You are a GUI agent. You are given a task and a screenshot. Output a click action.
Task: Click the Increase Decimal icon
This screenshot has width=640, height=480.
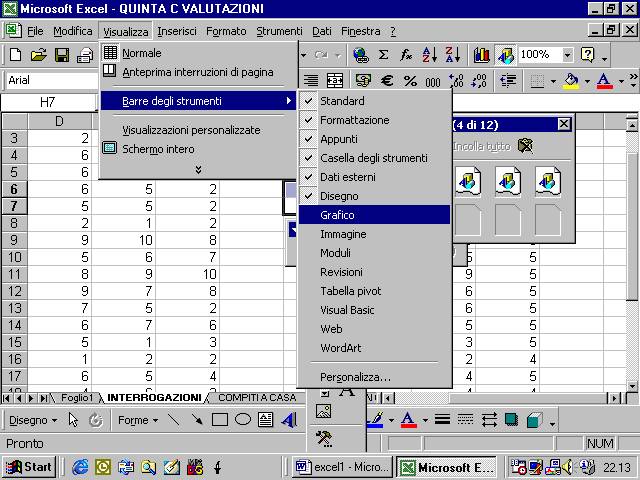point(456,80)
